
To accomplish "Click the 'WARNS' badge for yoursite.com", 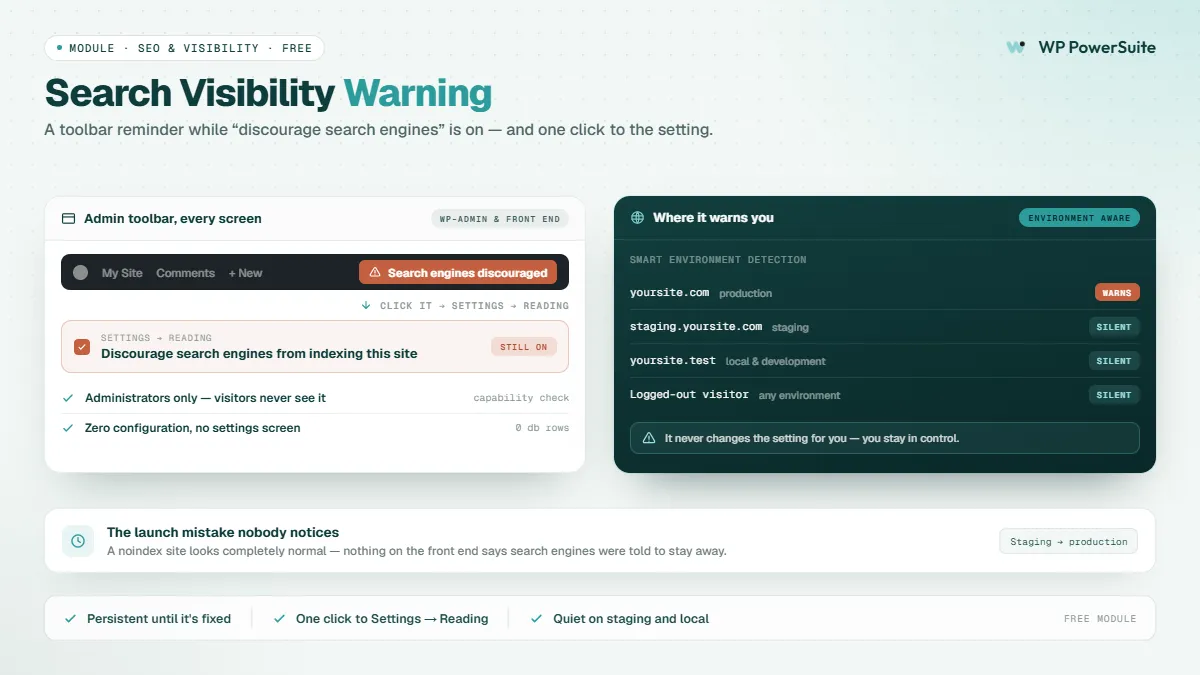I will point(1117,293).
